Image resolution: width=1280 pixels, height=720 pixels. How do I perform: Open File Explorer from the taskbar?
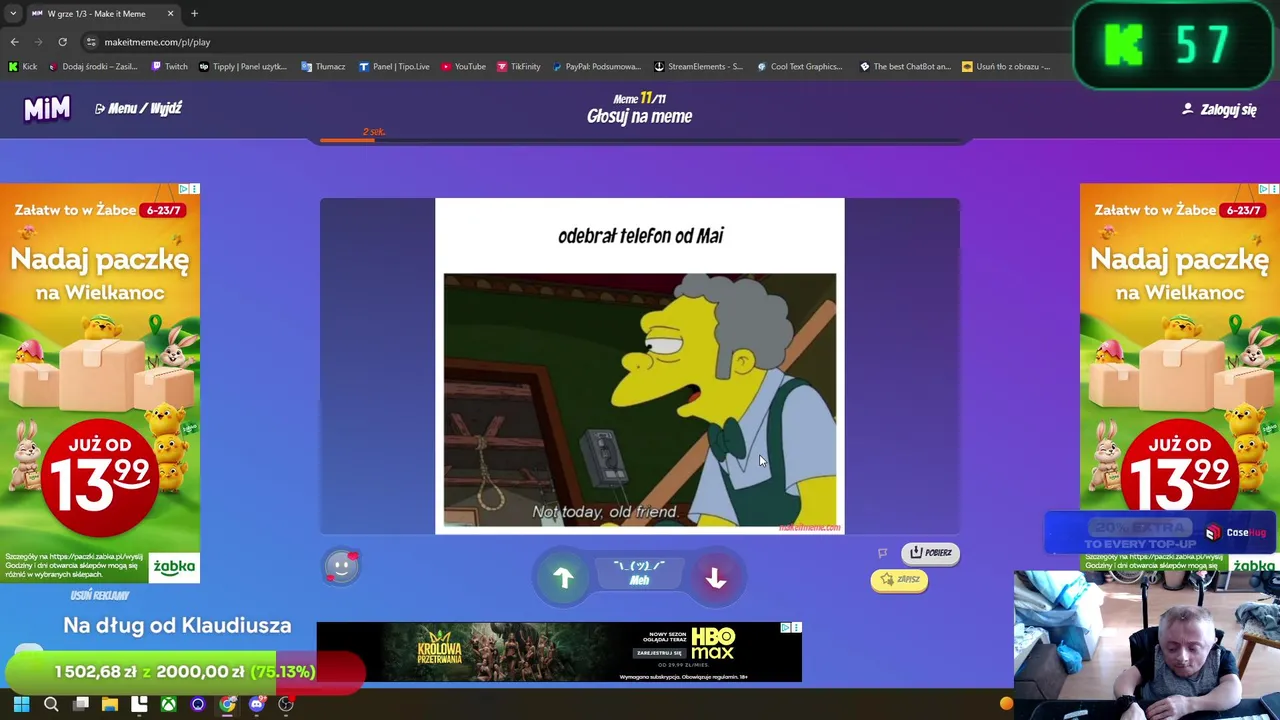coord(110,704)
